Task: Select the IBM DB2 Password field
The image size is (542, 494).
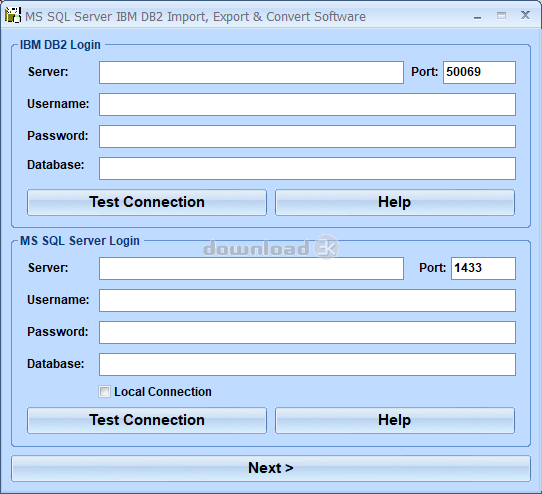Action: pyautogui.click(x=307, y=137)
